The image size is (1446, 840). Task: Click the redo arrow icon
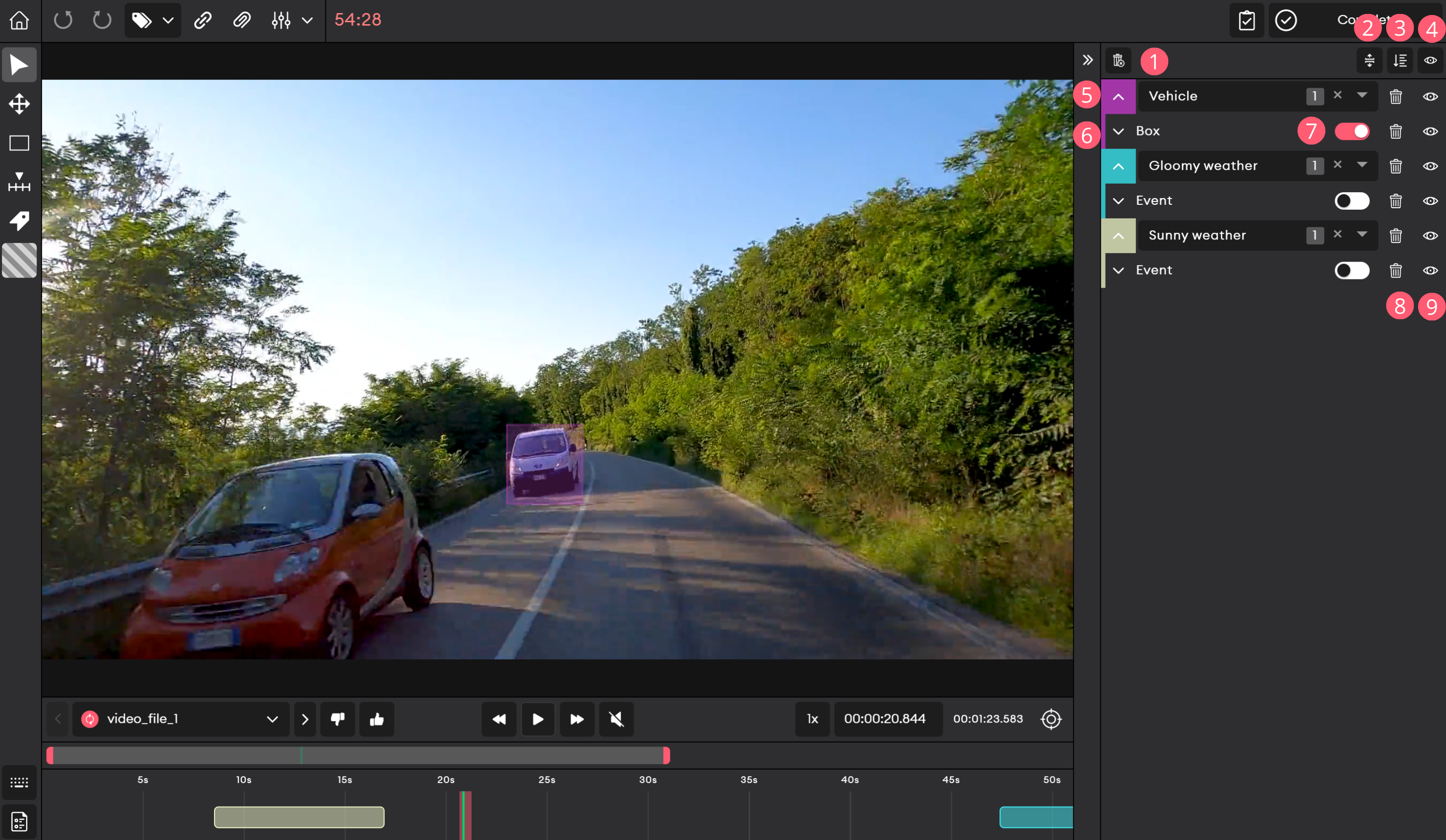click(102, 20)
